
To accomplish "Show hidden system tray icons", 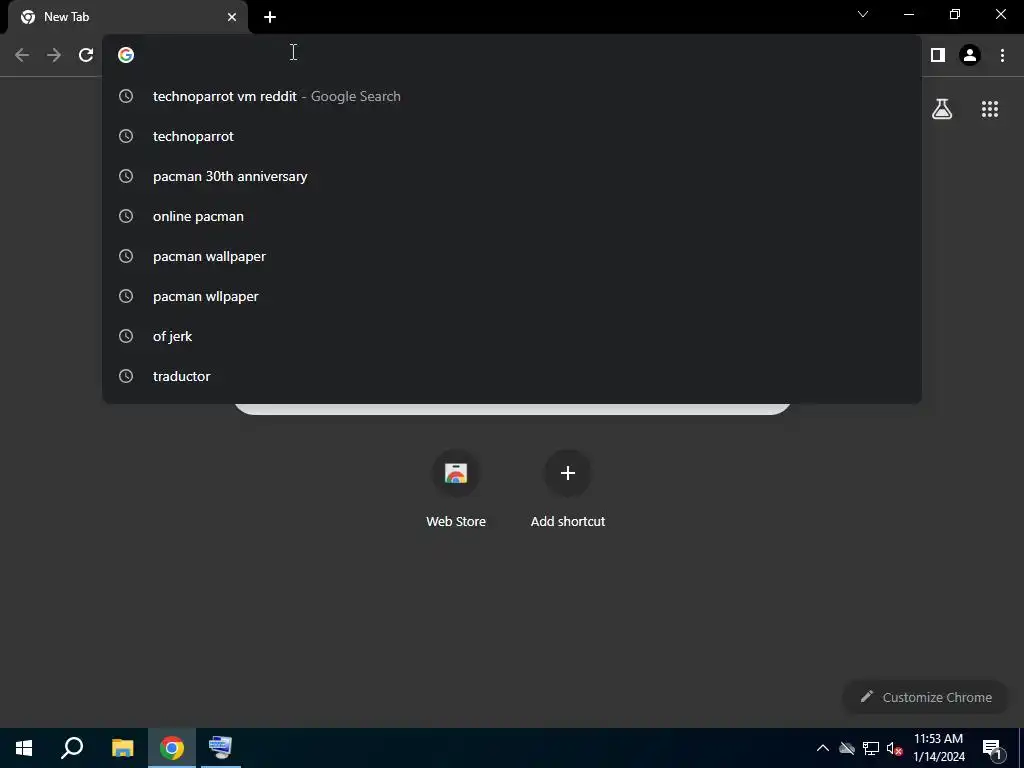I will point(823,748).
